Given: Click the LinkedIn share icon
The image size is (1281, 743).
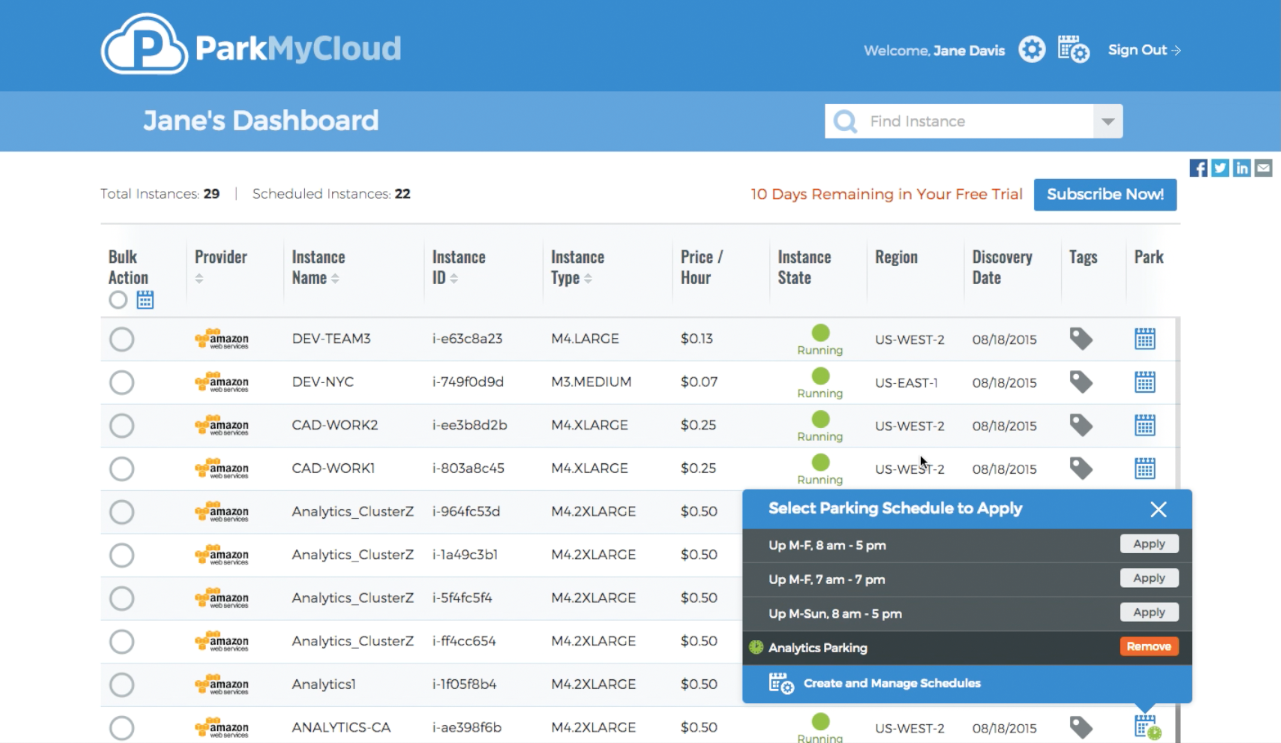Looking at the screenshot, I should [1242, 168].
